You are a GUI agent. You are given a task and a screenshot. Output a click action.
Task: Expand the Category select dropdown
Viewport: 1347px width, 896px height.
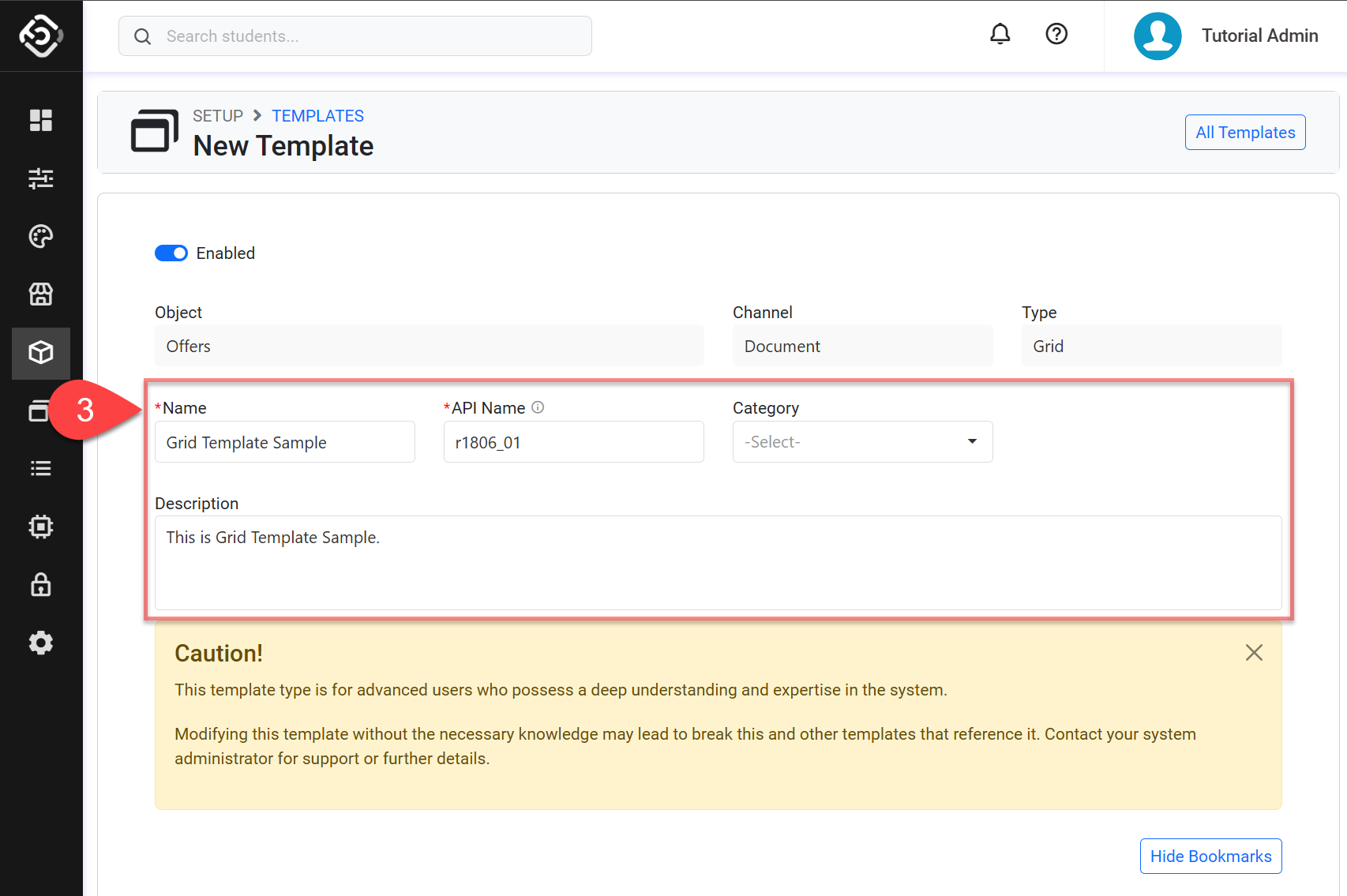point(862,442)
